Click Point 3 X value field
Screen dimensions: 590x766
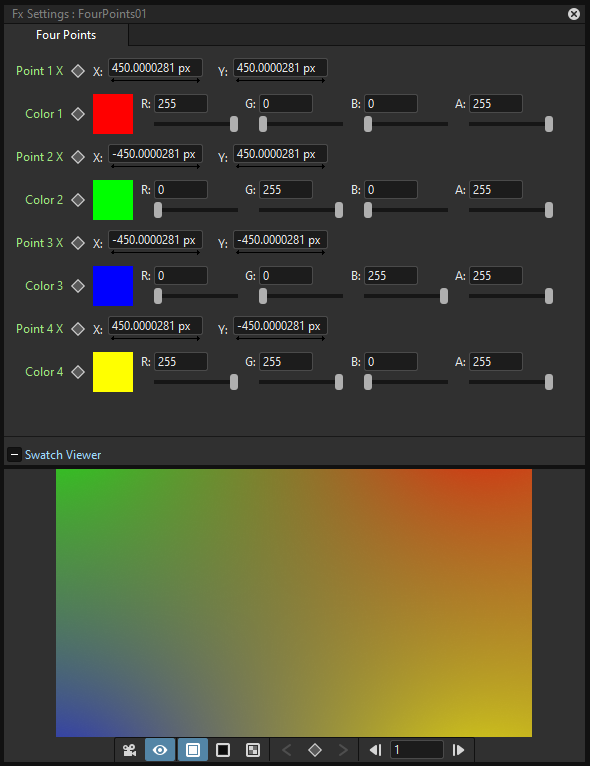click(155, 240)
